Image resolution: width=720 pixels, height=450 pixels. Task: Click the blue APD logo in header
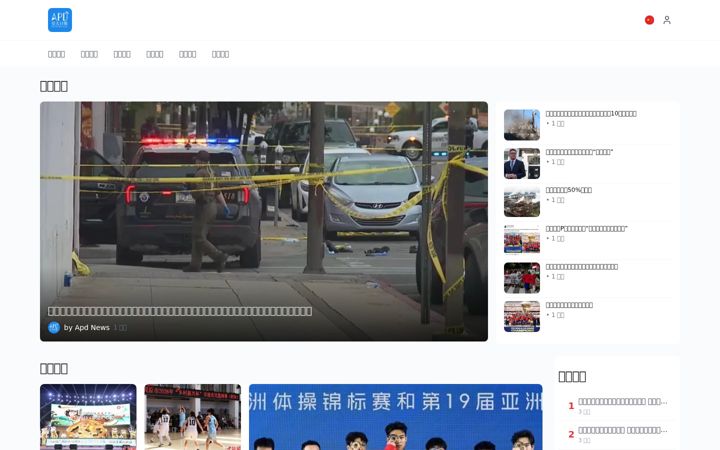click(x=60, y=20)
